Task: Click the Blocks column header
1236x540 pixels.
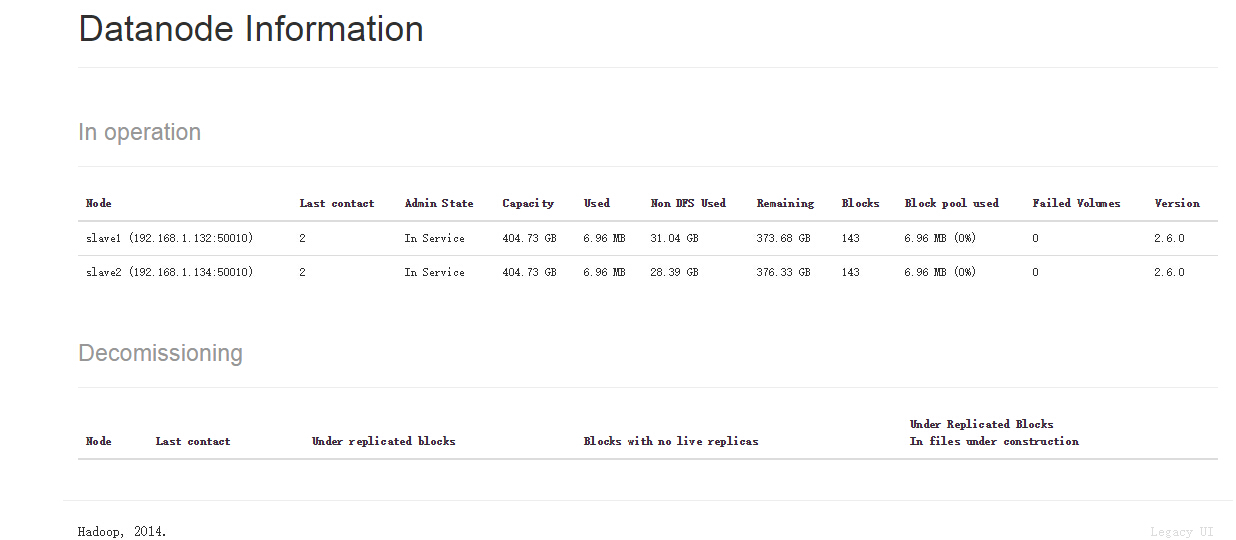Action: tap(861, 203)
